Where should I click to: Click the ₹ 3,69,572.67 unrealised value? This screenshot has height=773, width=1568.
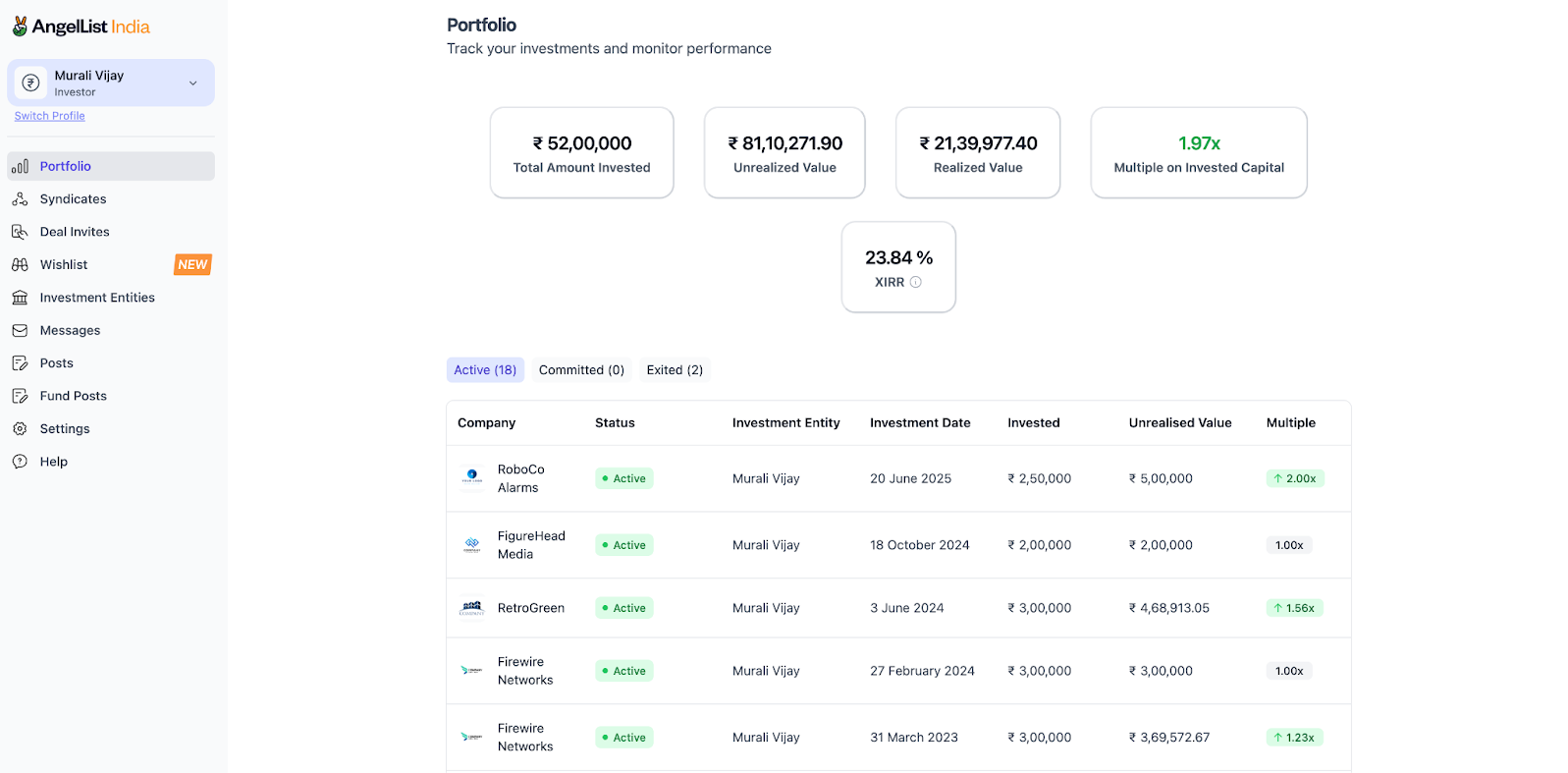click(x=1169, y=738)
